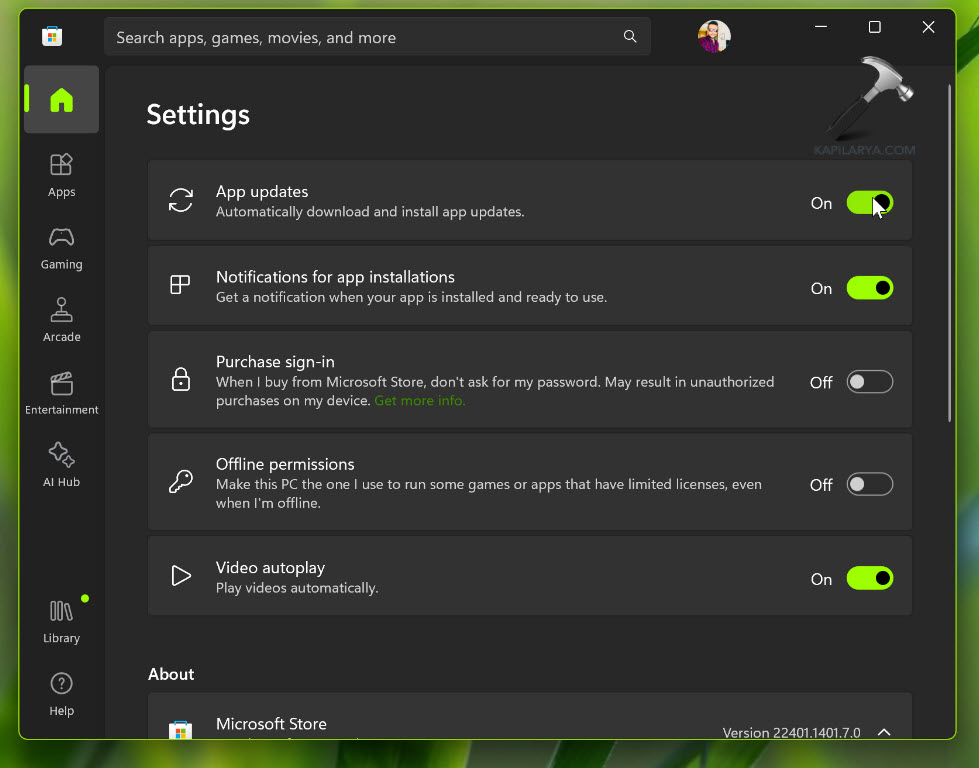
Task: Open the 'Get more info.' link
Action: coord(420,401)
